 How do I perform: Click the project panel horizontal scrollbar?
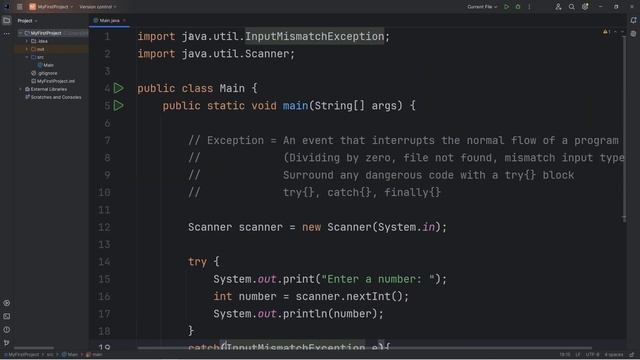[x=34, y=348]
